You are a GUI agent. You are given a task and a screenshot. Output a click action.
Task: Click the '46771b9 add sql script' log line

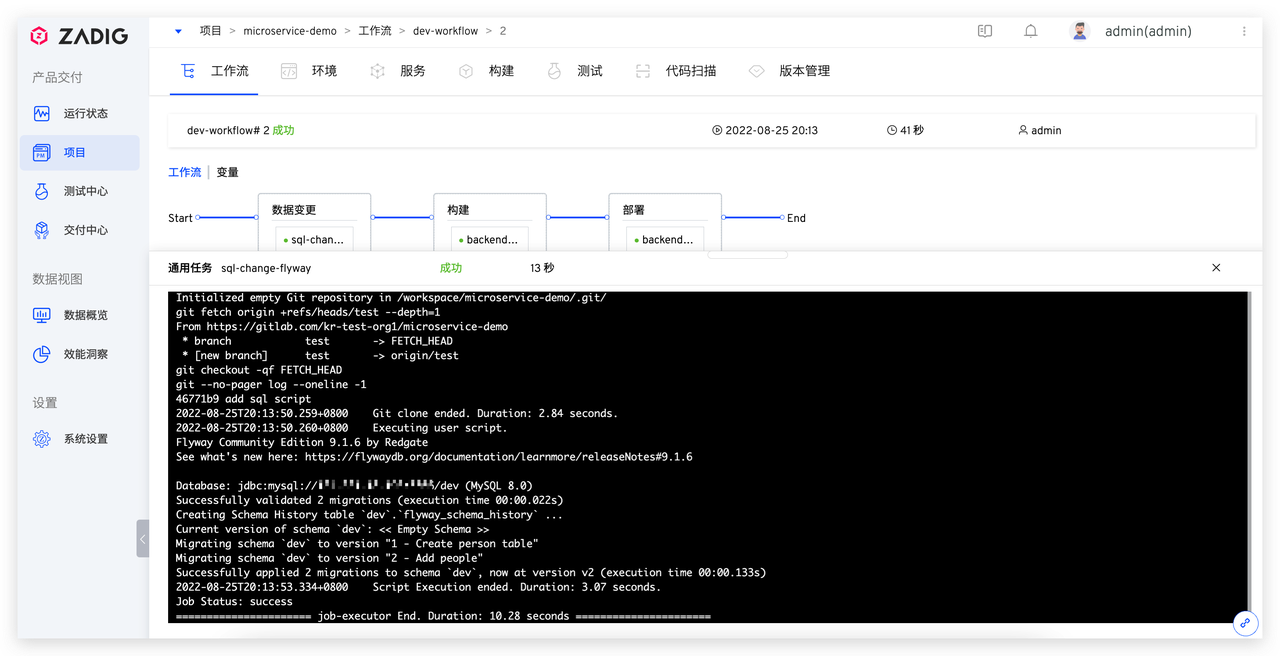[x=243, y=399]
